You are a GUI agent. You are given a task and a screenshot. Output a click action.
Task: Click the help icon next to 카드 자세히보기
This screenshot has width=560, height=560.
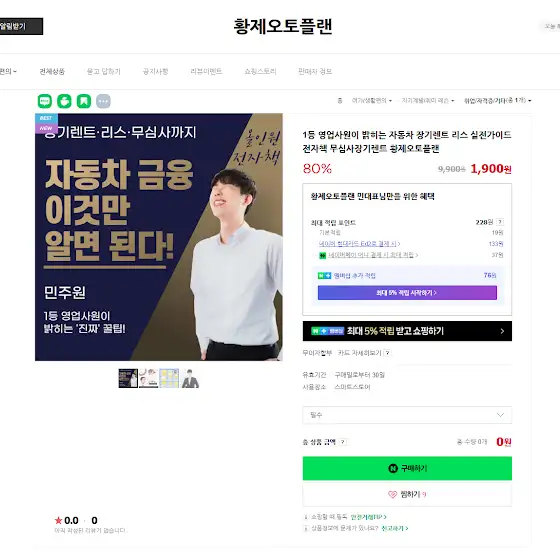(x=388, y=353)
